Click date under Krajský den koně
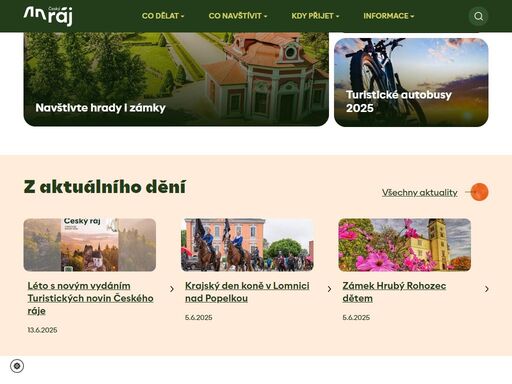Image resolution: width=512 pixels, height=384 pixels. (198, 317)
